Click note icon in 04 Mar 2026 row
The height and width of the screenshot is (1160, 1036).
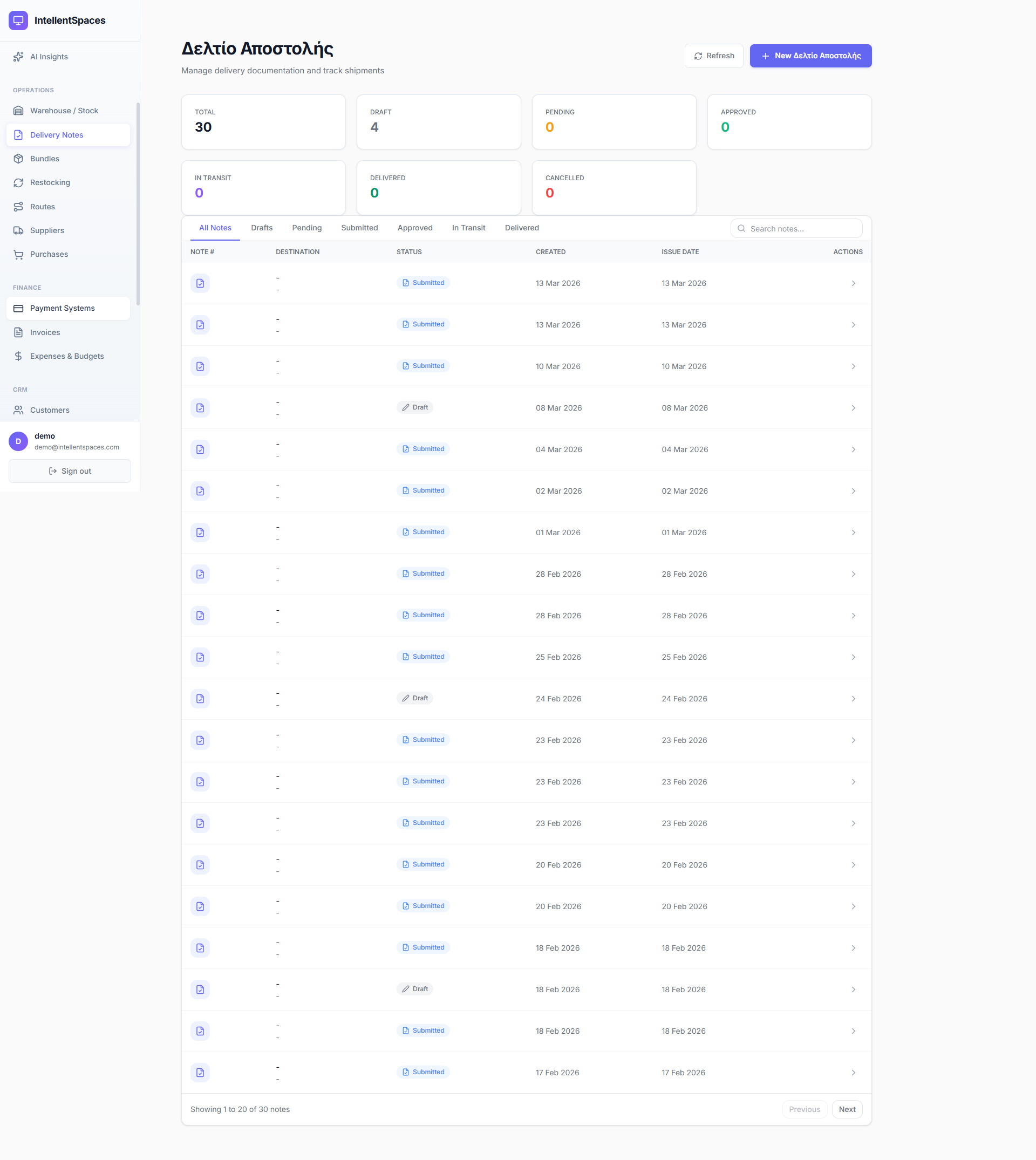(x=200, y=449)
